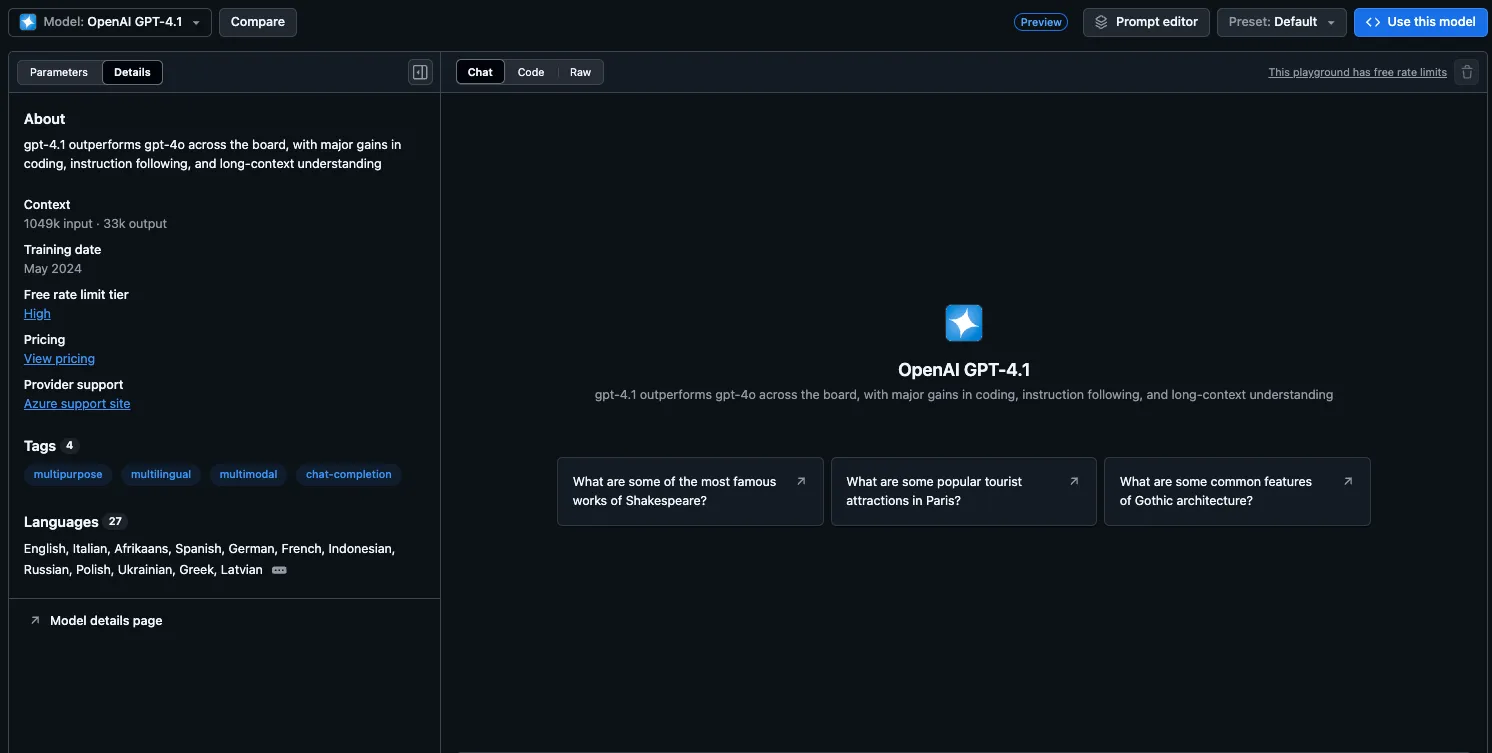Click the arrow on the Gothic architecture card

[1347, 480]
